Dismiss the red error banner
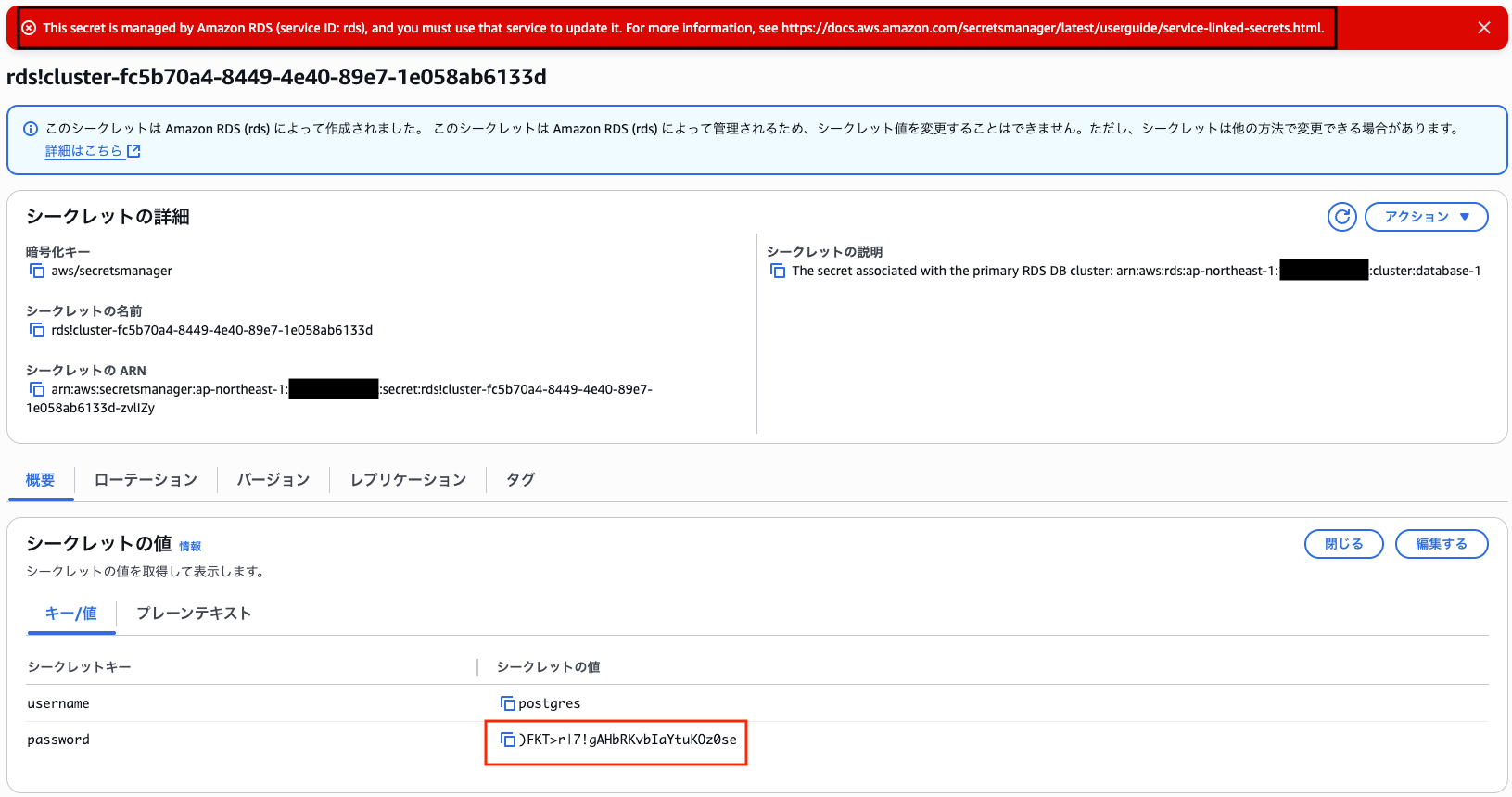 [x=1484, y=28]
